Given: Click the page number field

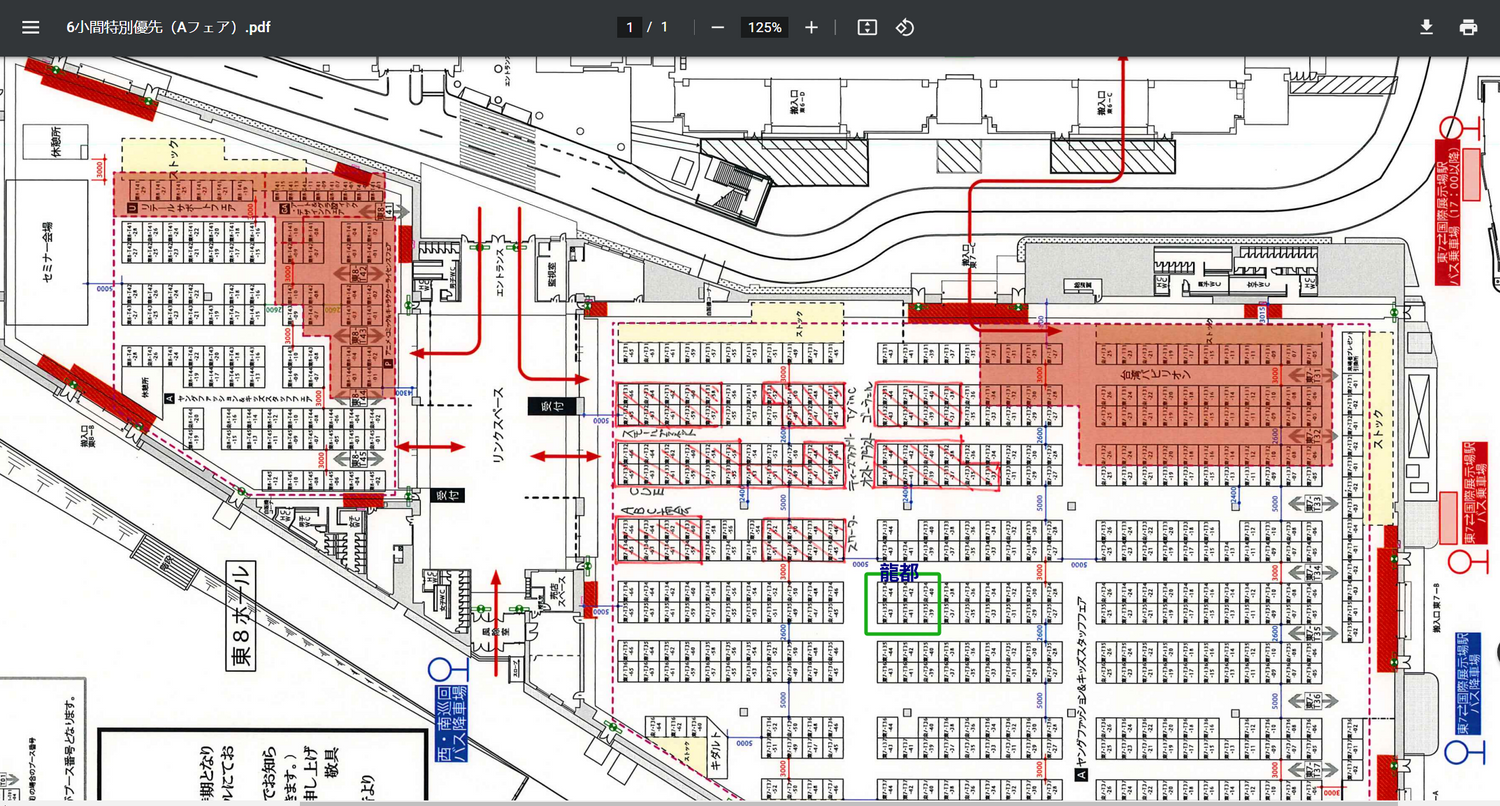Looking at the screenshot, I should (x=629, y=27).
